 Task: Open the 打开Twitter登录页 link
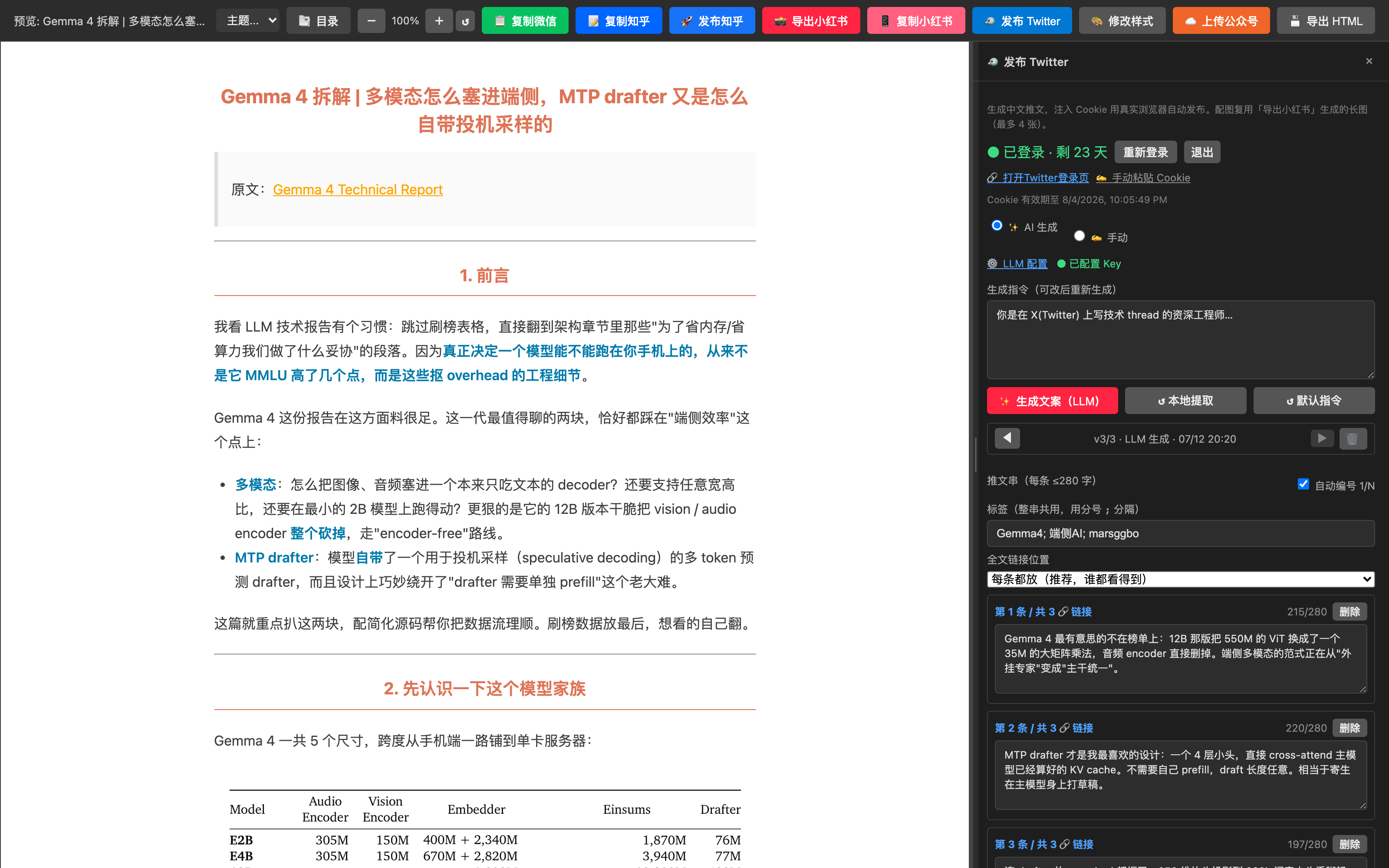(x=1038, y=178)
